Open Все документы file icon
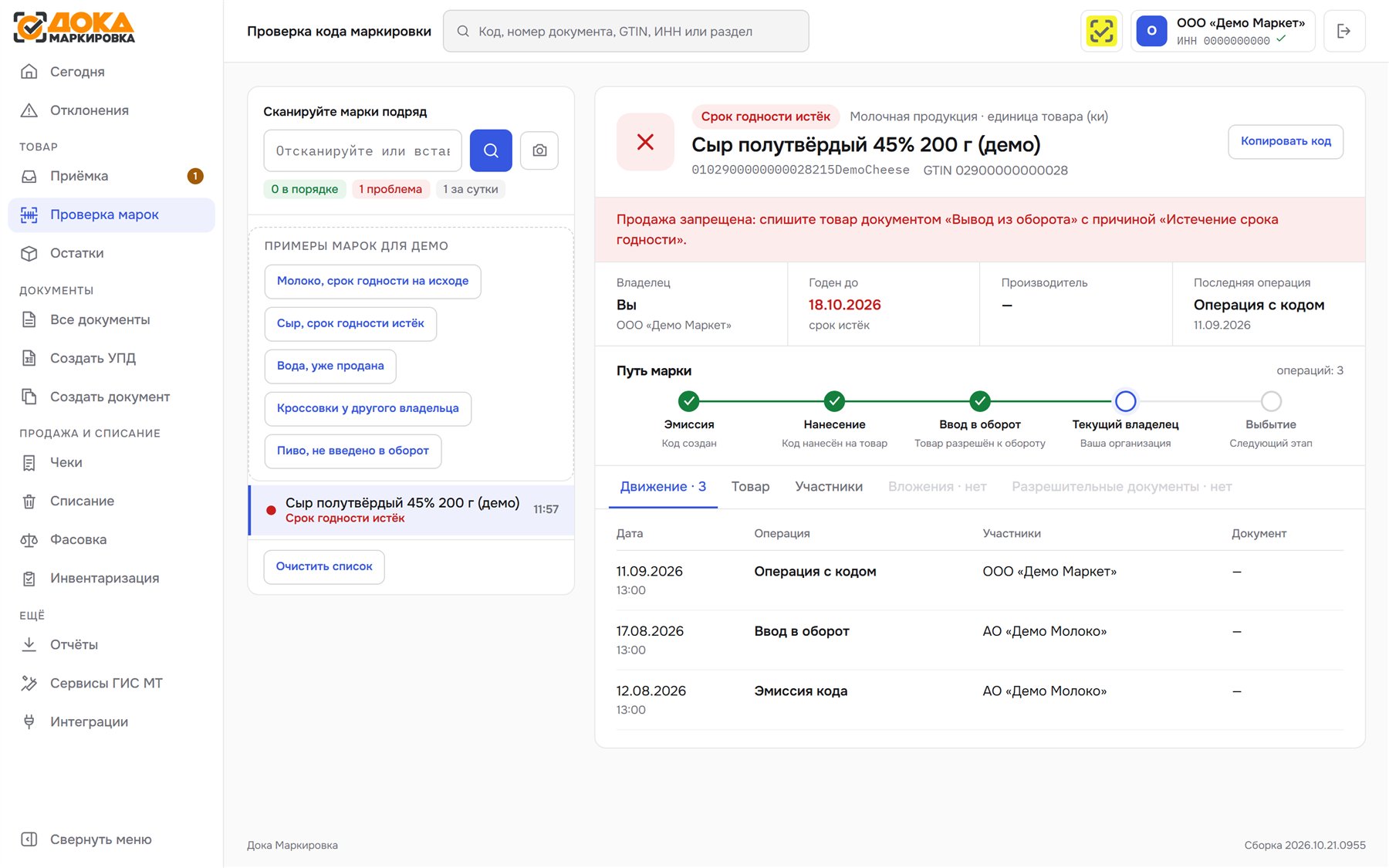 pyautogui.click(x=29, y=319)
